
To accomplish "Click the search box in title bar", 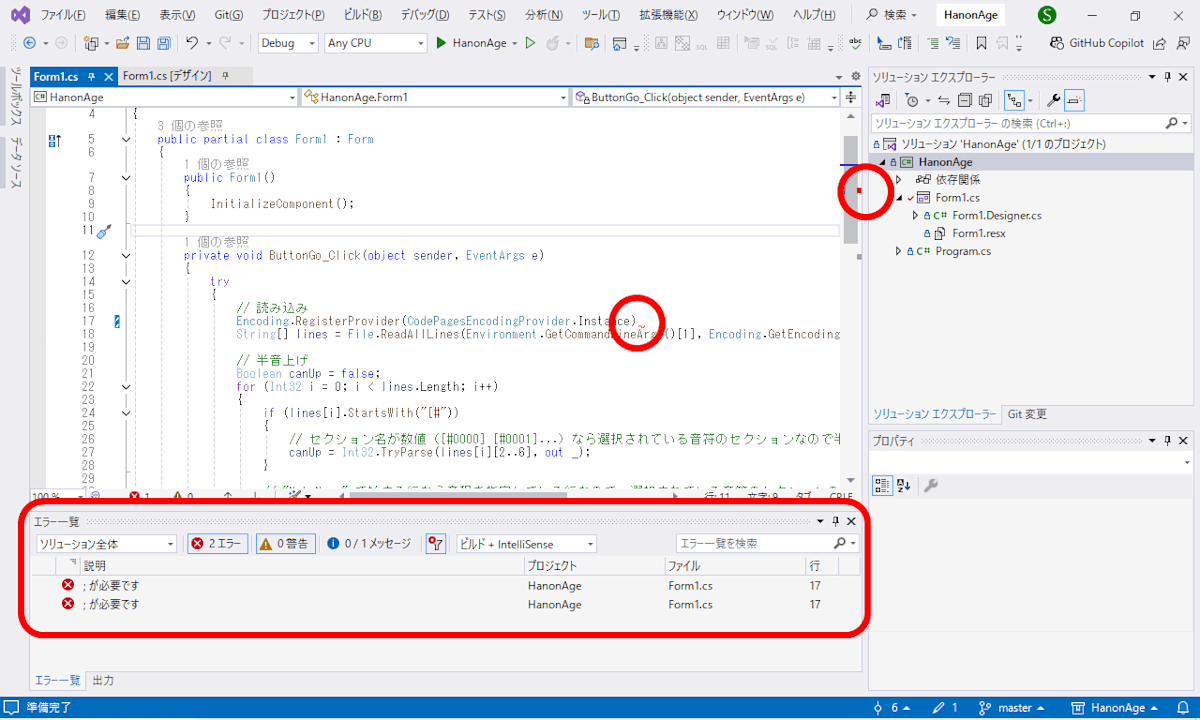I will [x=892, y=15].
